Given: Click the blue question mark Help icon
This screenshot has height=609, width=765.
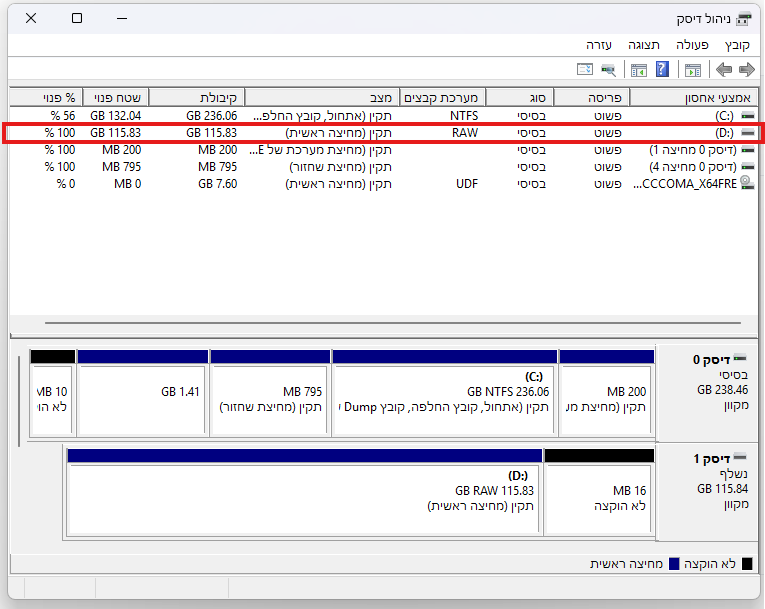Looking at the screenshot, I should 662,69.
